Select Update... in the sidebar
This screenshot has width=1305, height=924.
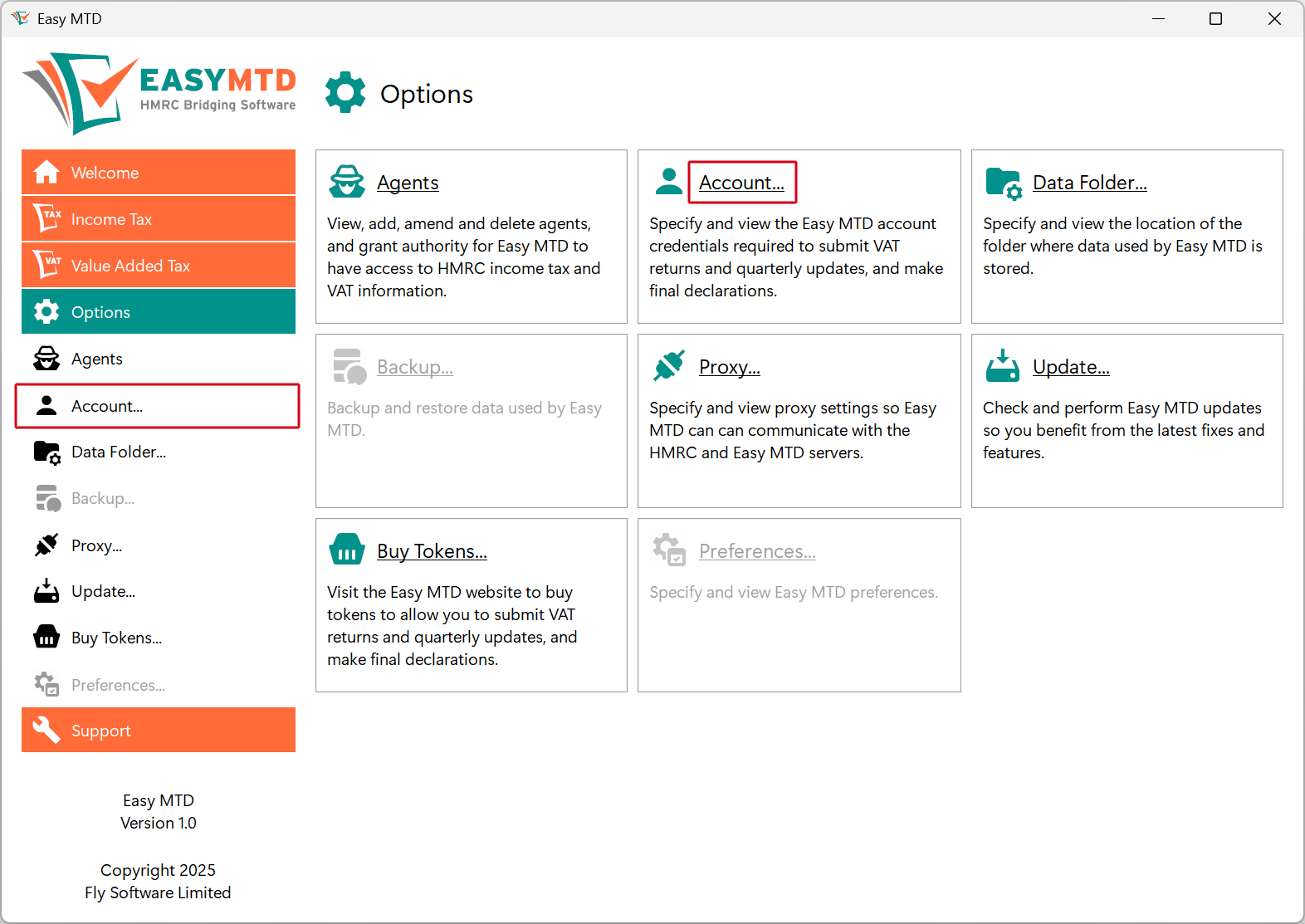coord(159,591)
